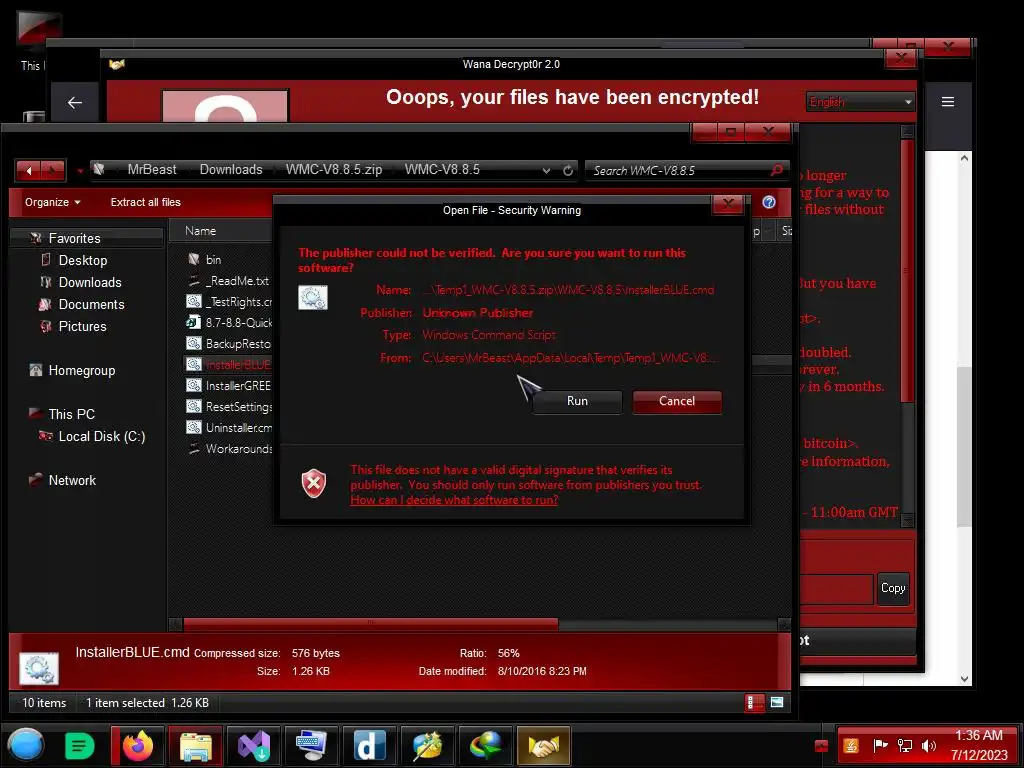The image size is (1024, 768).
Task: Open 'How can I decide what software to run?' link
Action: point(454,500)
